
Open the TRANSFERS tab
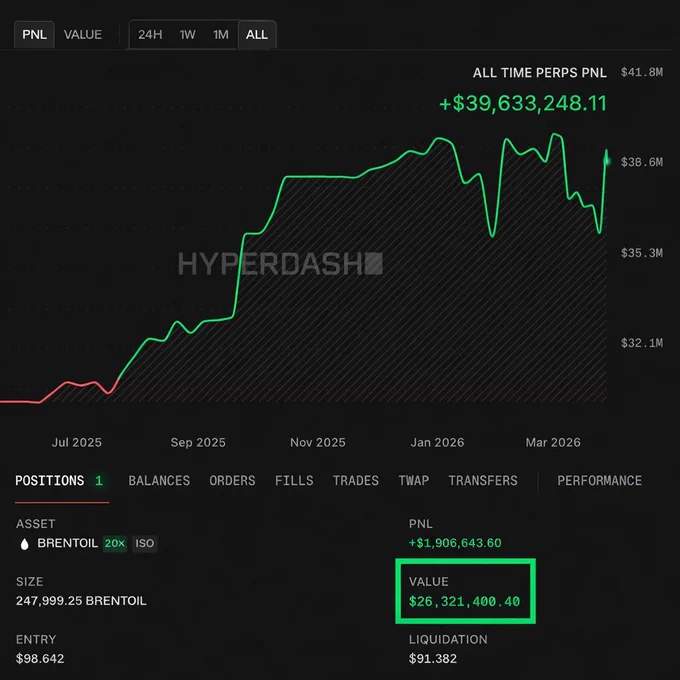coord(483,481)
